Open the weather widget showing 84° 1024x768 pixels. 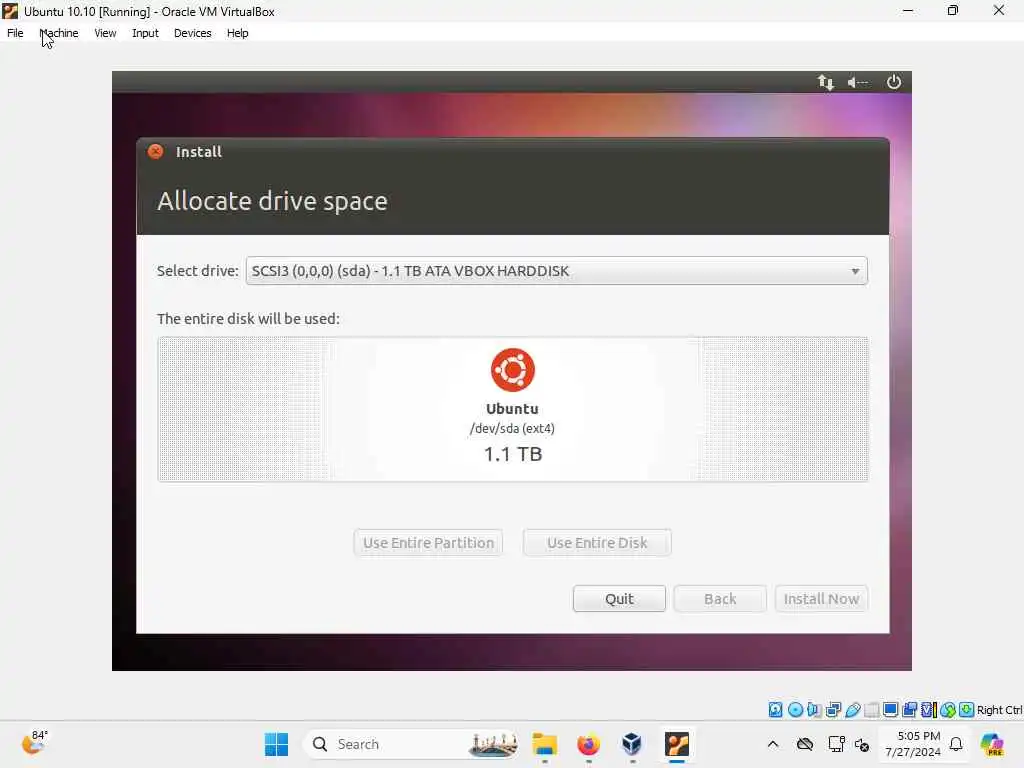click(34, 743)
